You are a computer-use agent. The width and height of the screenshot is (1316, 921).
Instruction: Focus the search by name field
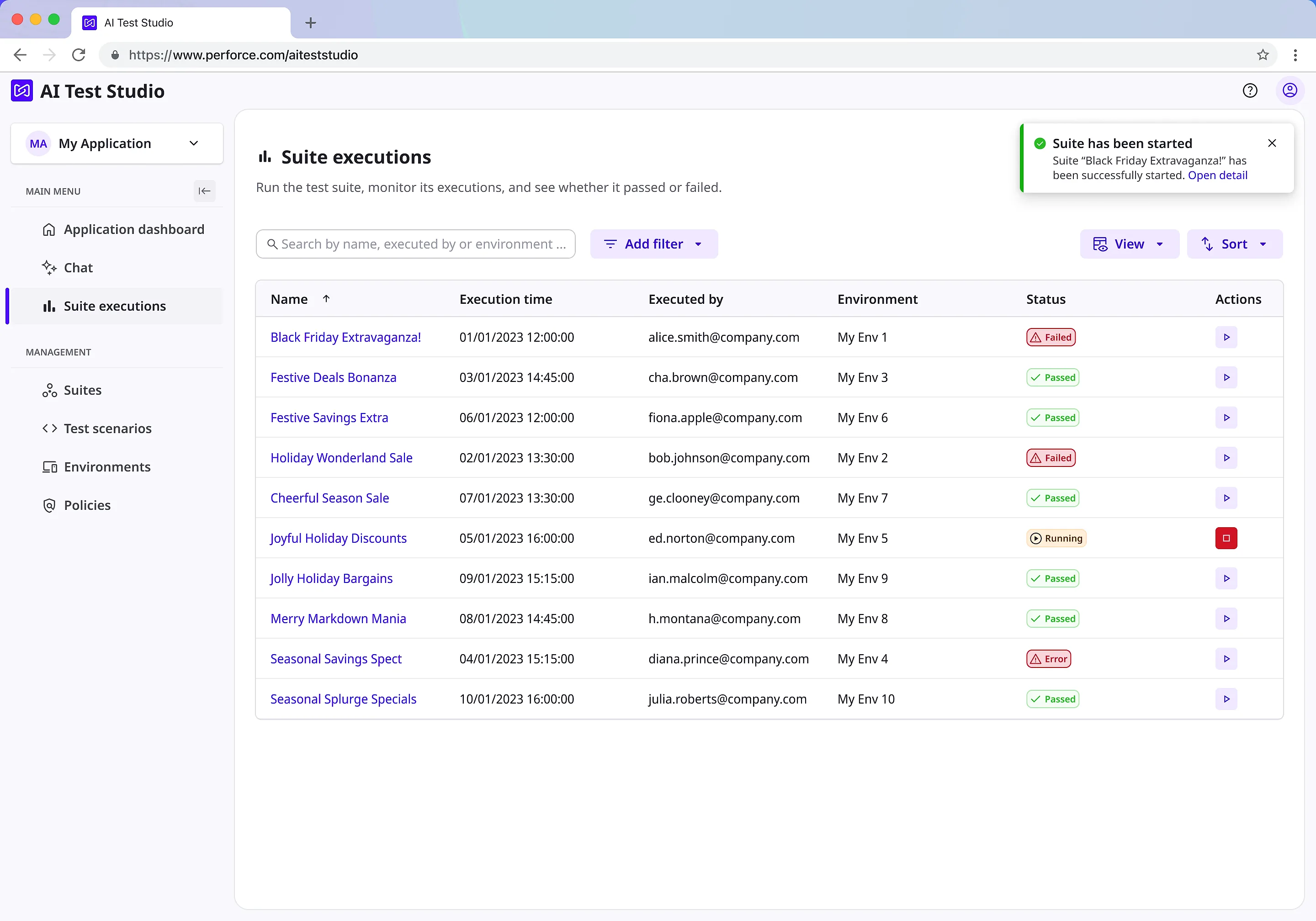click(415, 244)
